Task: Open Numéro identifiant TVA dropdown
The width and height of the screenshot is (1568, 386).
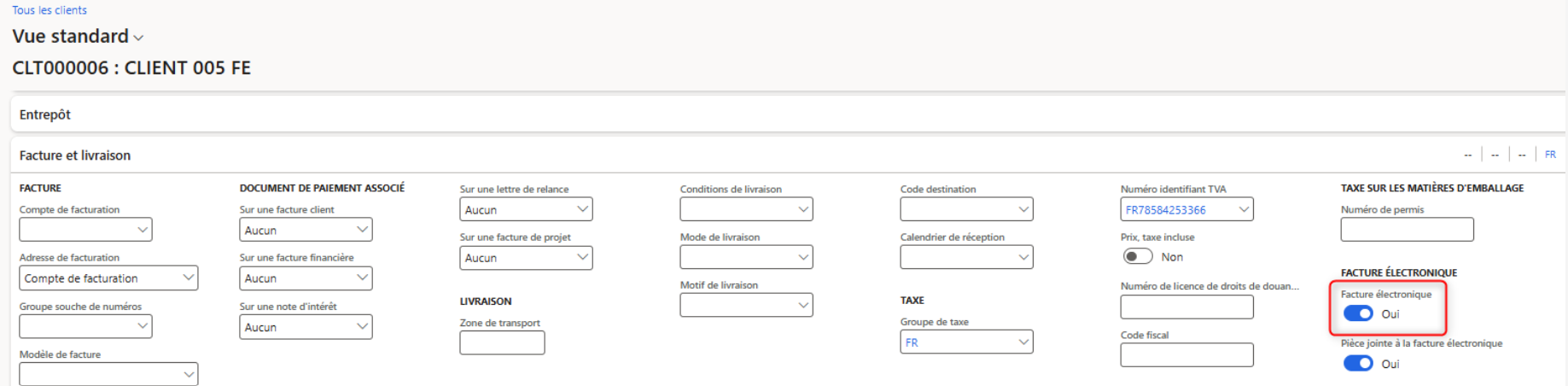Action: tap(1186, 209)
